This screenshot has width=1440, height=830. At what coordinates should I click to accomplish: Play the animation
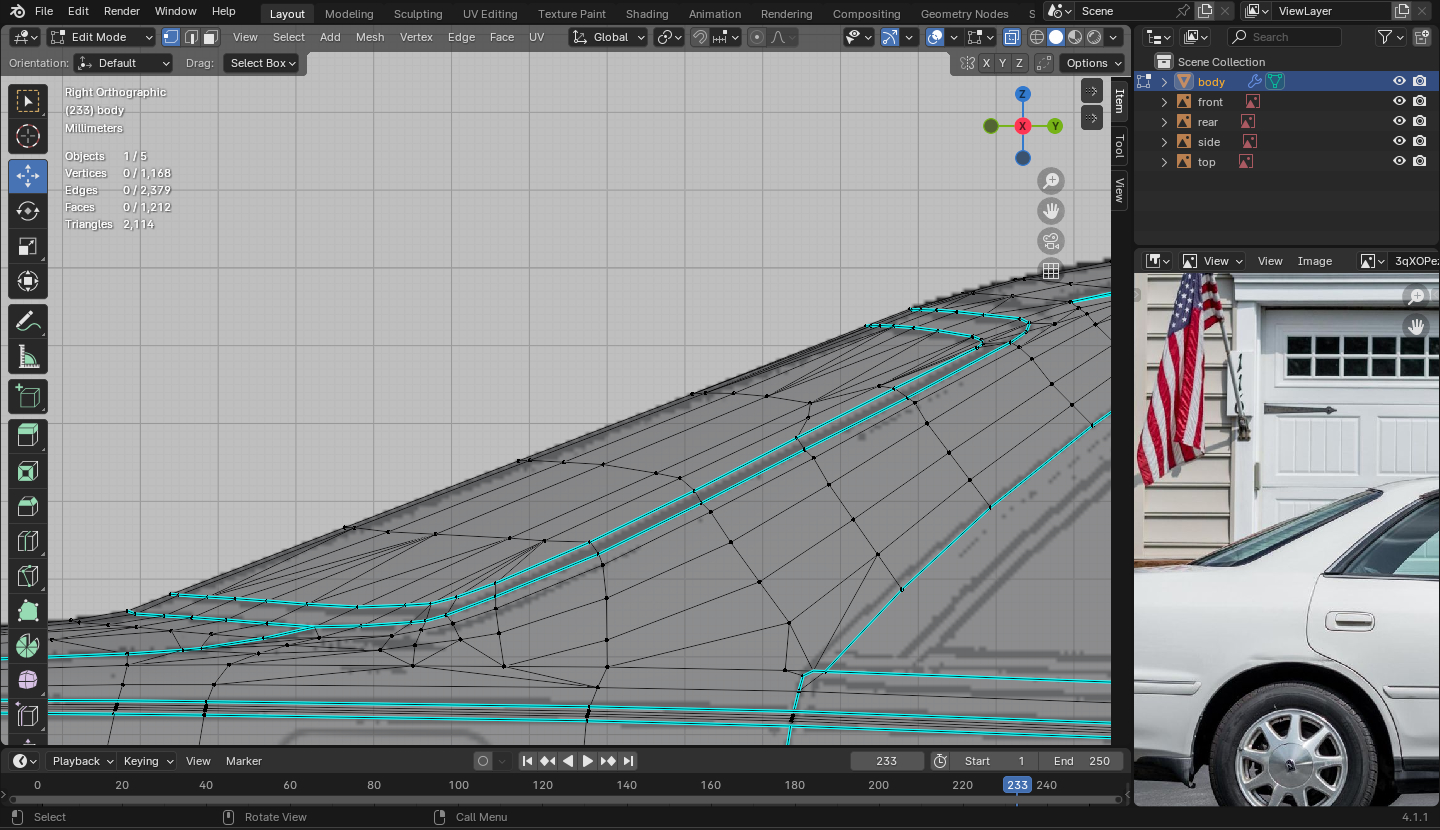pos(588,761)
